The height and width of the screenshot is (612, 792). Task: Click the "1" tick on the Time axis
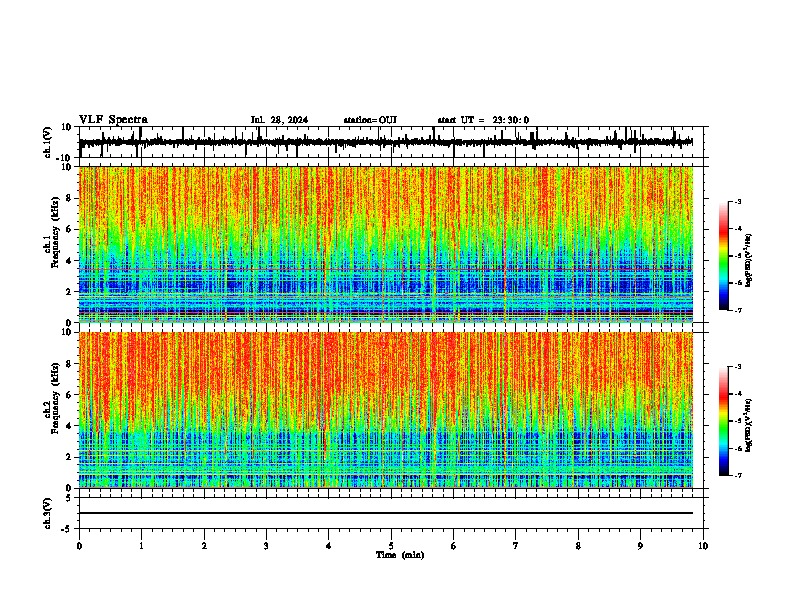141,546
